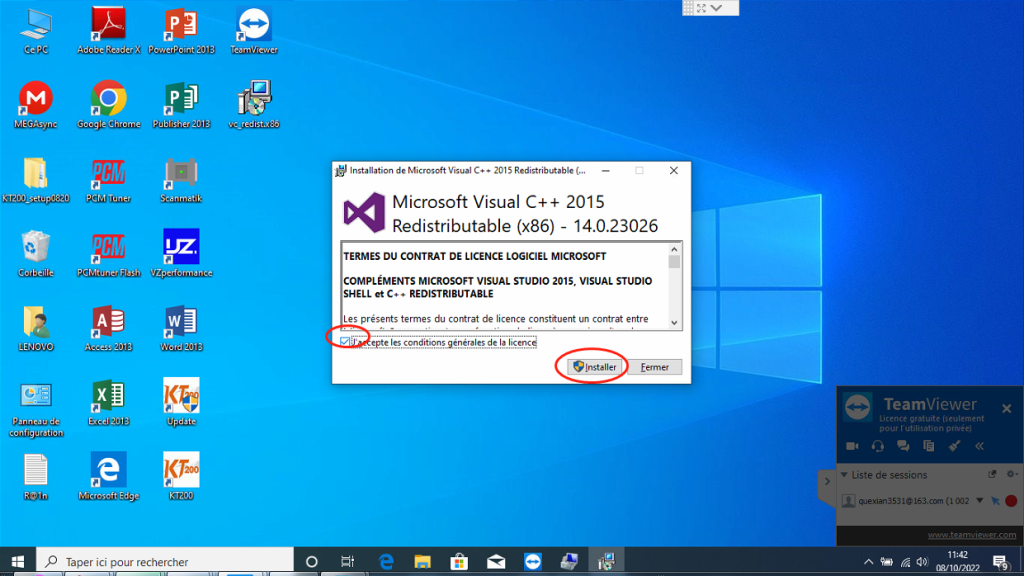Screen dimensions: 1024x576
Task: Select vc_redist.x86 installer on desktop
Action: point(254,104)
